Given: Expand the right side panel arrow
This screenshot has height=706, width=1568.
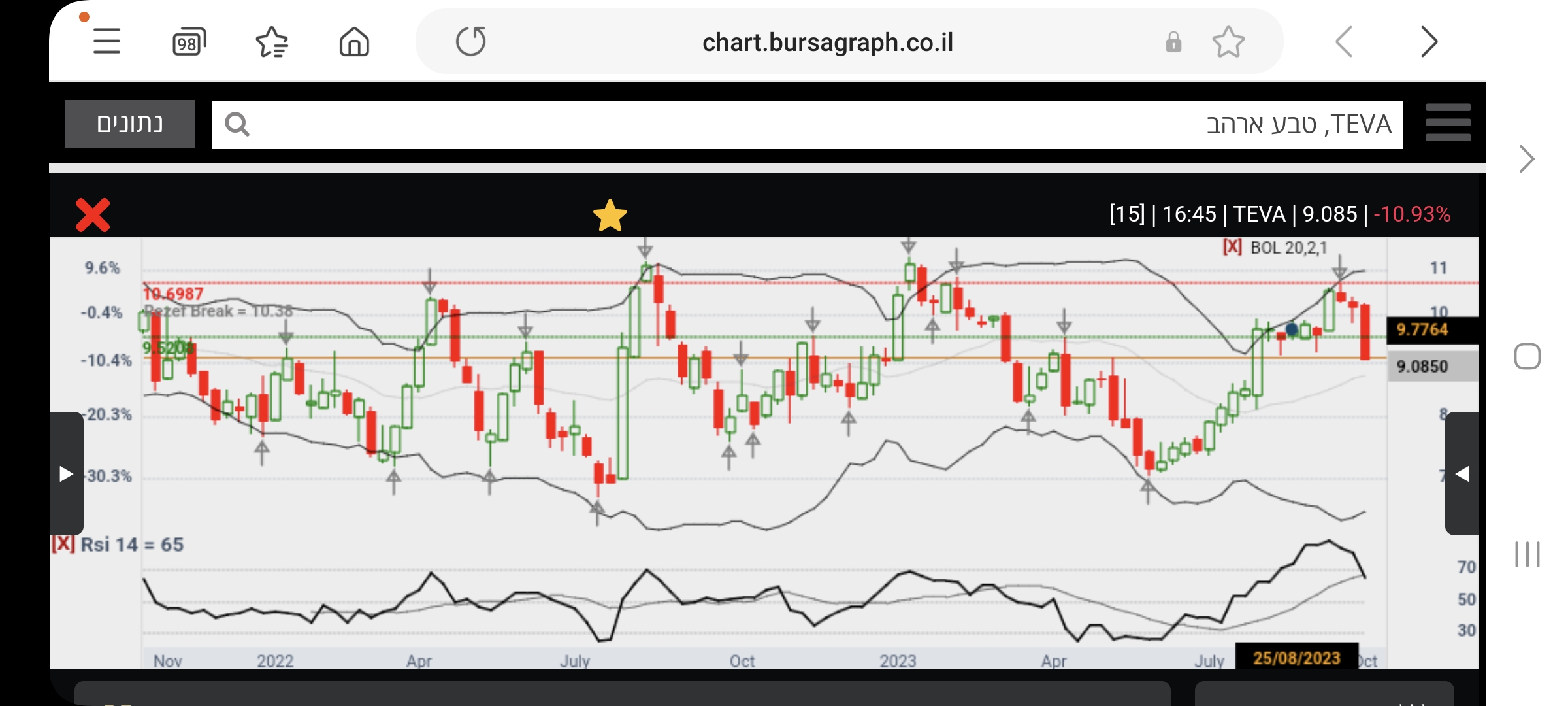Looking at the screenshot, I should [x=1462, y=473].
